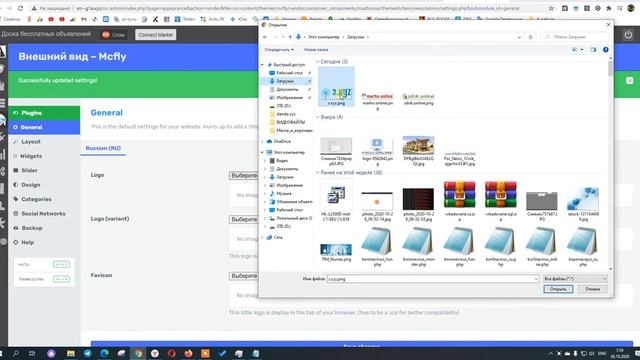Select the selected xyz.png file thumbnail
Screen dimensions: 640x360
click(x=336, y=87)
